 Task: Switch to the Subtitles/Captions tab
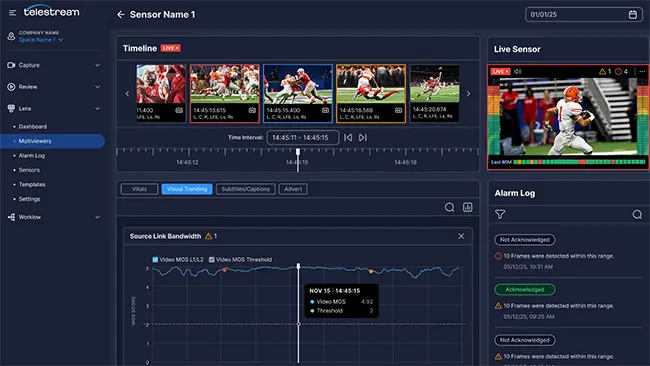(245, 189)
